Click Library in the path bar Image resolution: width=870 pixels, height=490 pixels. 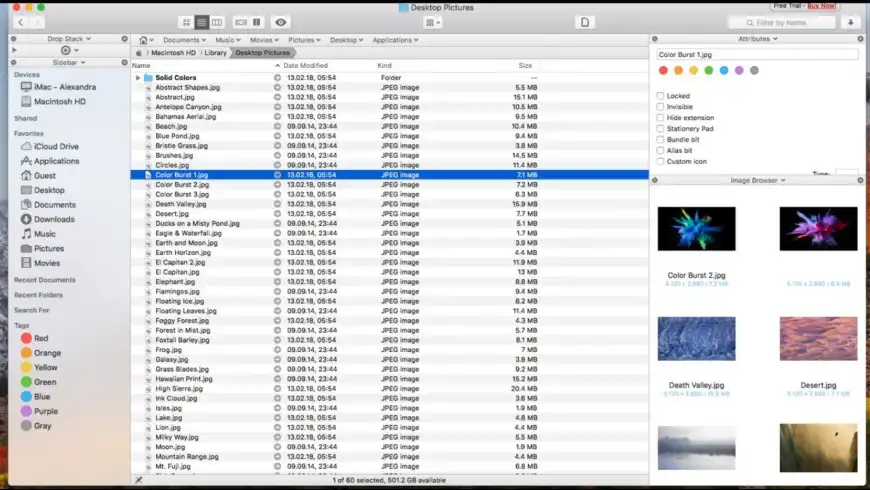pos(215,53)
